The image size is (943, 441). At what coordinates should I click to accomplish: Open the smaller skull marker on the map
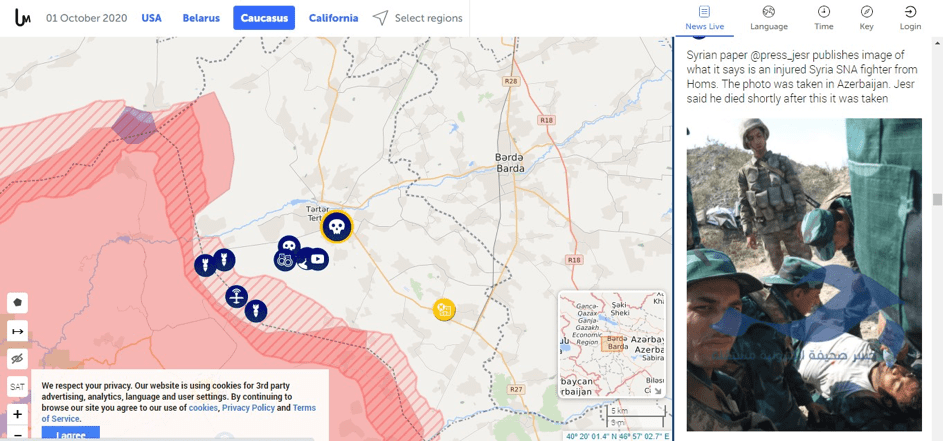point(289,246)
